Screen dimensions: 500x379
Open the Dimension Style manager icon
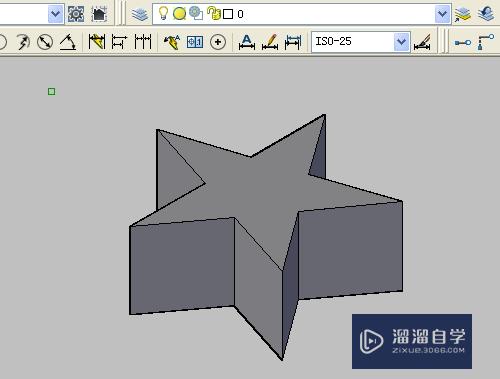point(422,42)
